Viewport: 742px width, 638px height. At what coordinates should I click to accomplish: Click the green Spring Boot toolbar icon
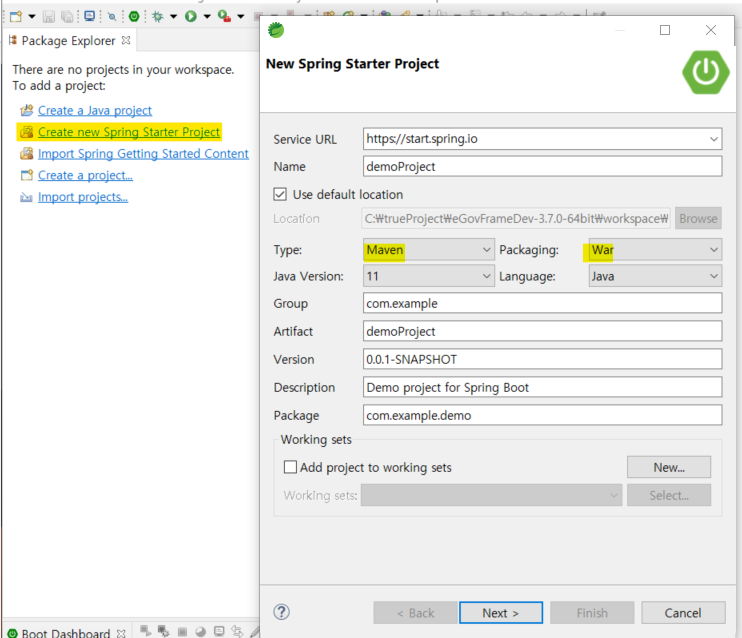point(134,17)
